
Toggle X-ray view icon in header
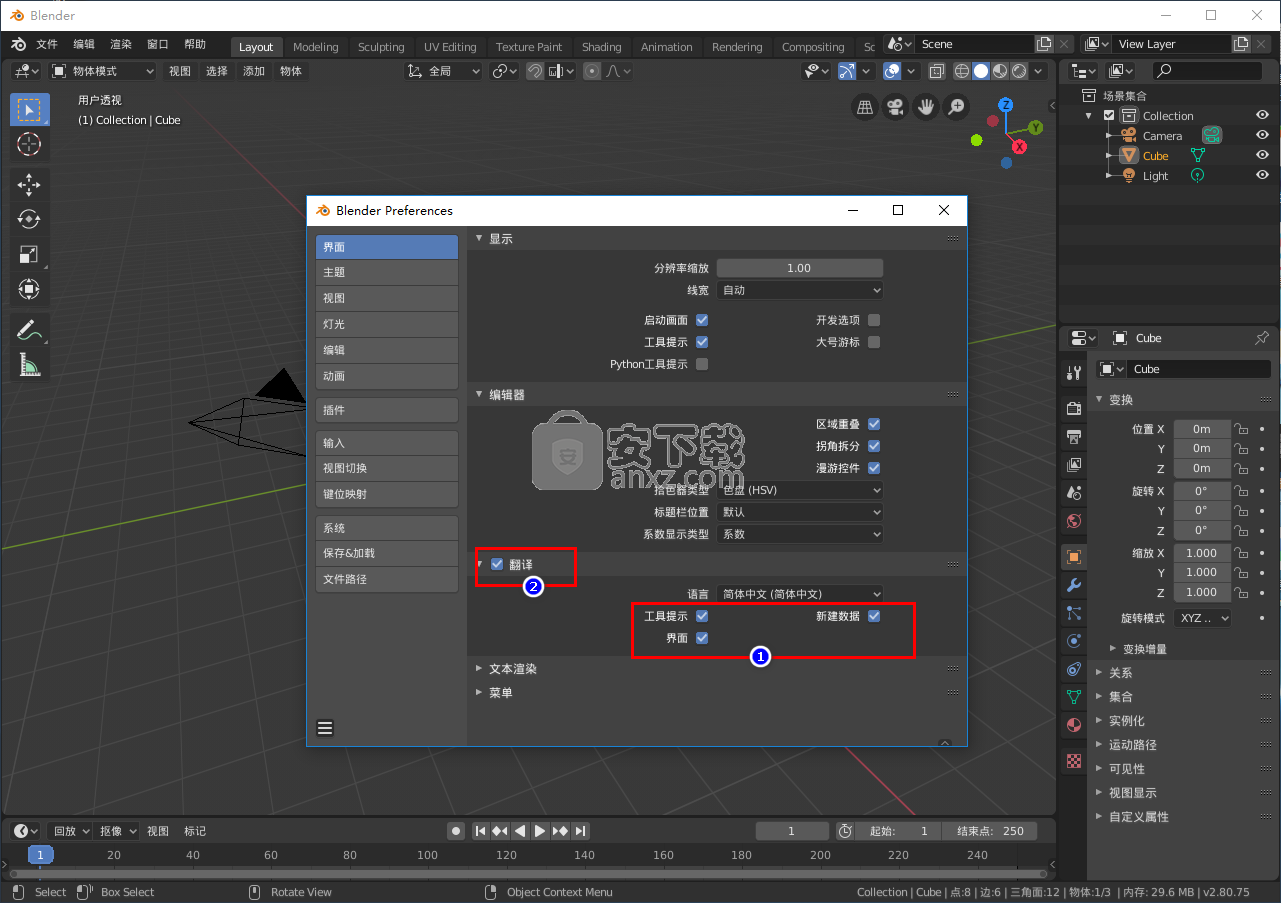click(x=937, y=71)
